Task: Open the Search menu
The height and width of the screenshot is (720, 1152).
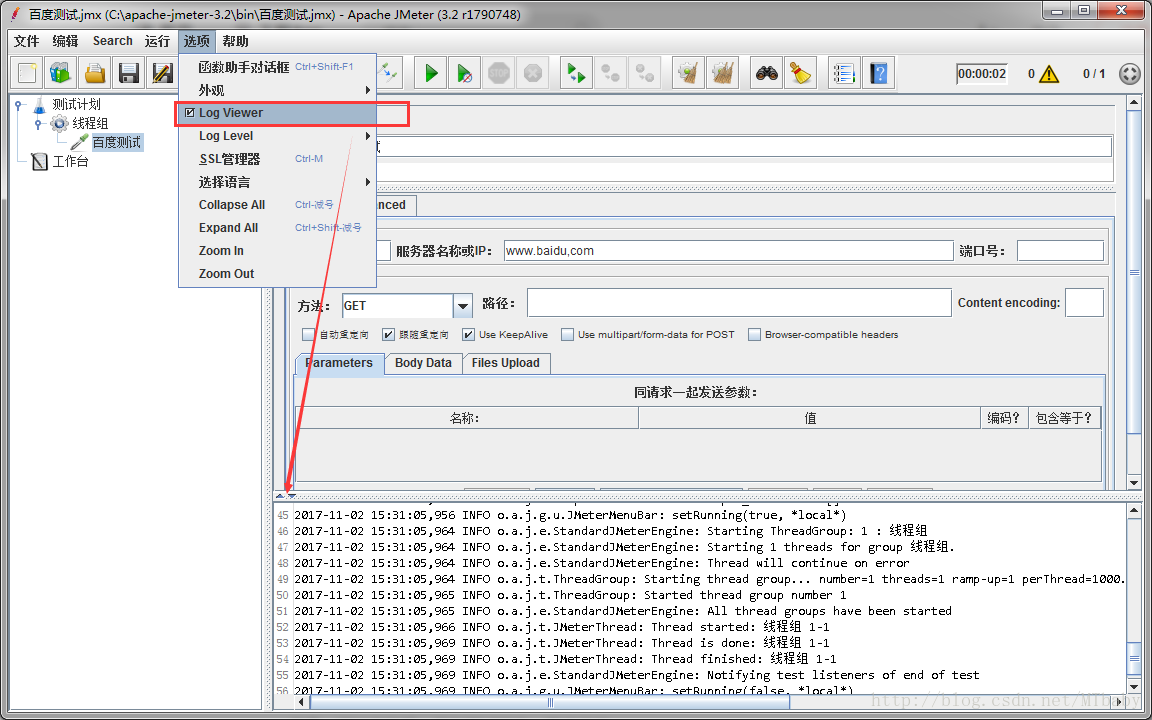Action: [x=112, y=41]
